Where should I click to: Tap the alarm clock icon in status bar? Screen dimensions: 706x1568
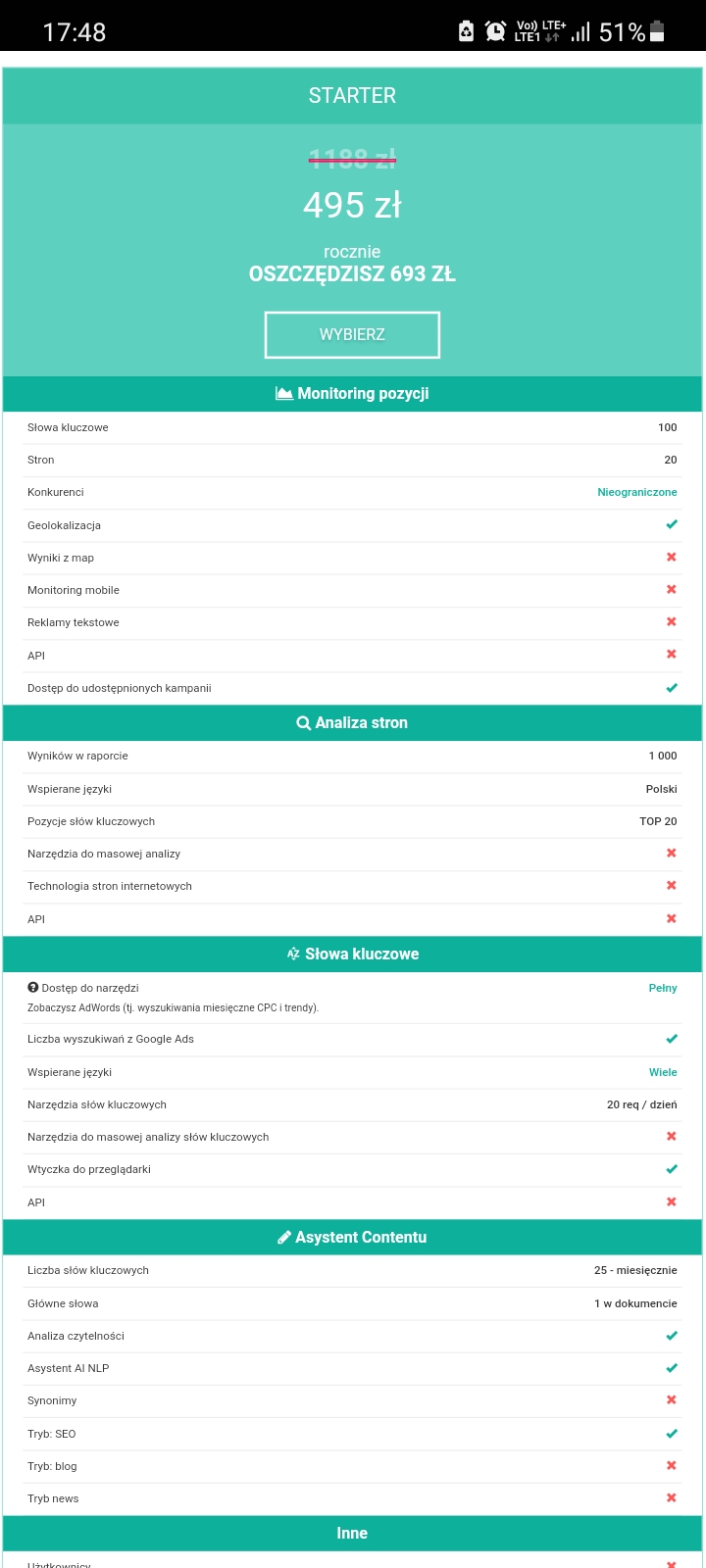tap(496, 31)
